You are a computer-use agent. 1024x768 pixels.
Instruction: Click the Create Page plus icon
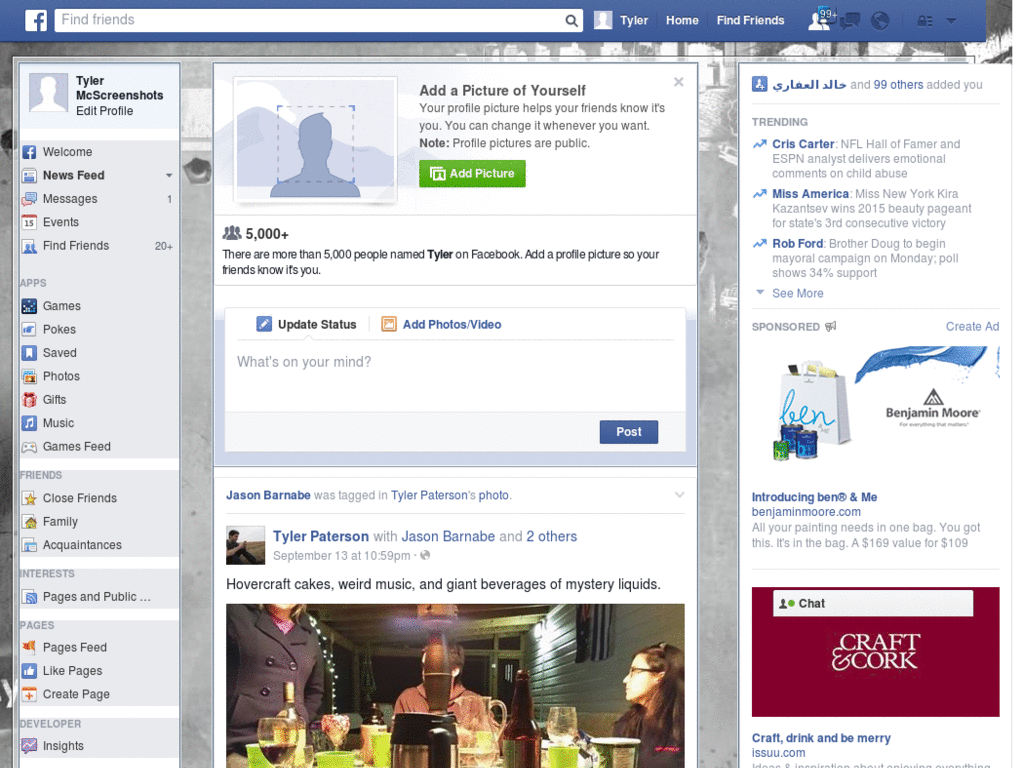click(x=29, y=695)
